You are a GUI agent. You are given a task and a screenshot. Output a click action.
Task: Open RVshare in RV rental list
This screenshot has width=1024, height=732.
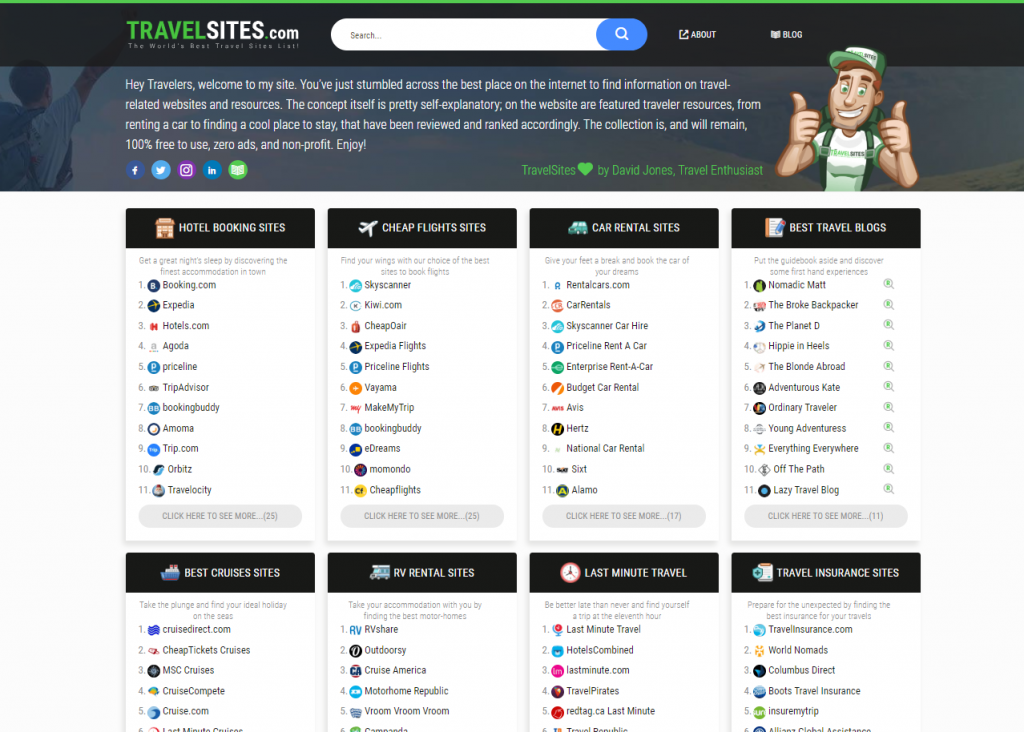tap(381, 629)
